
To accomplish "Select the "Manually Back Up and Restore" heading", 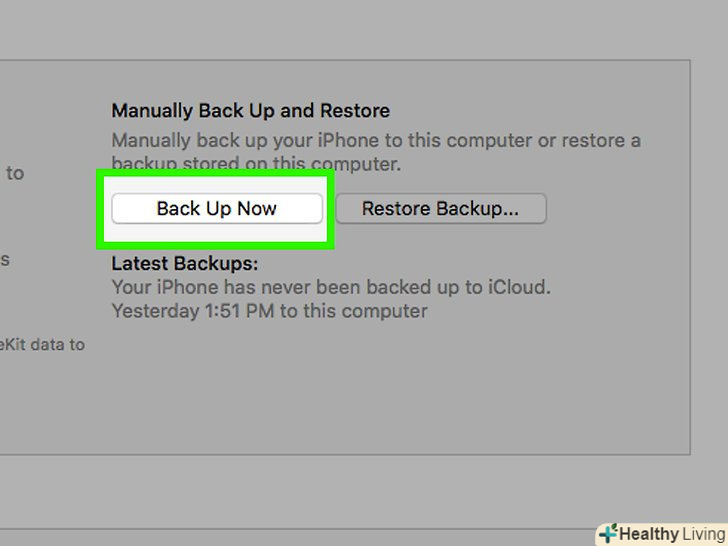I will [250, 111].
